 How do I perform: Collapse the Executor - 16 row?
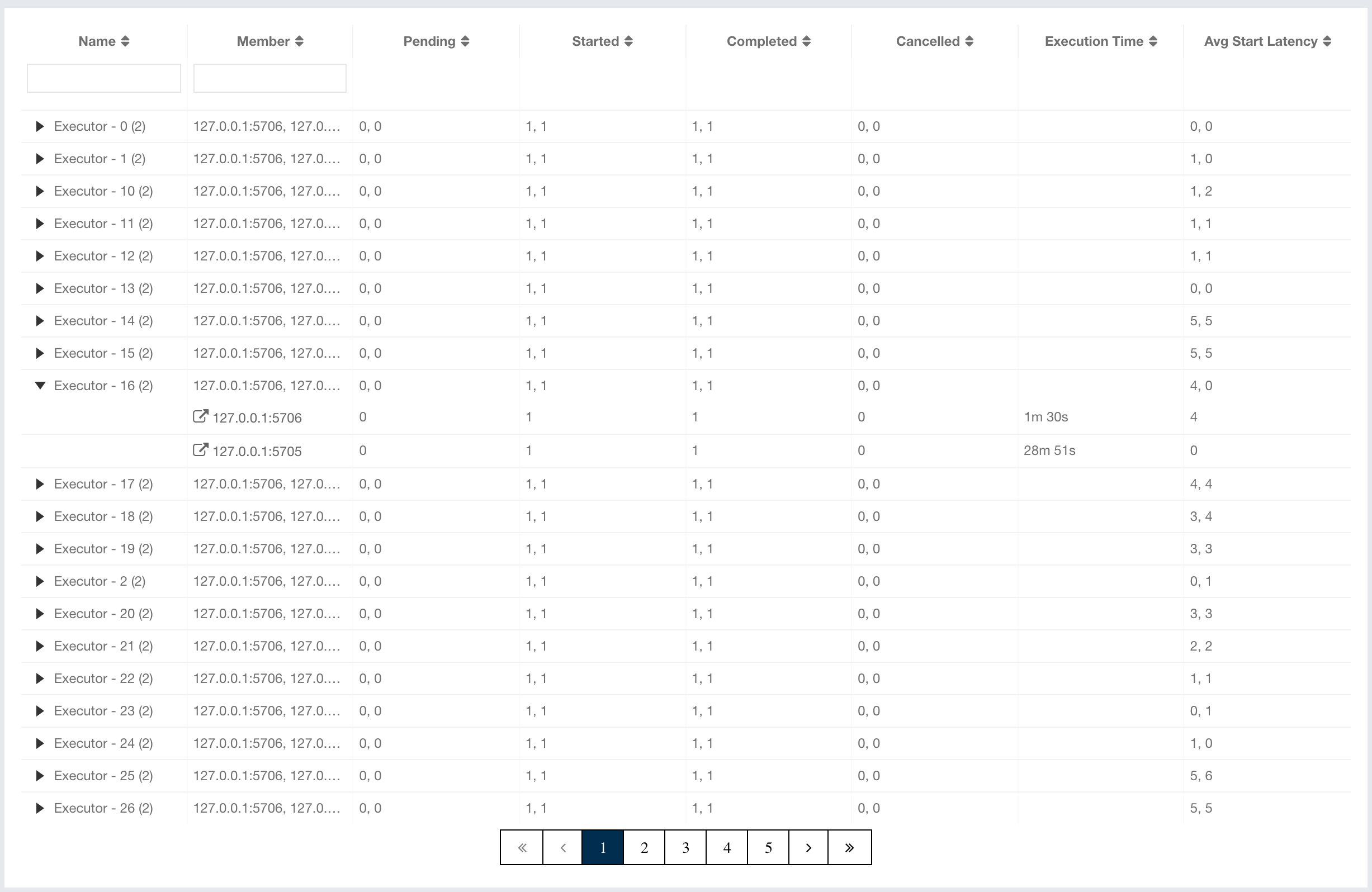(x=40, y=386)
